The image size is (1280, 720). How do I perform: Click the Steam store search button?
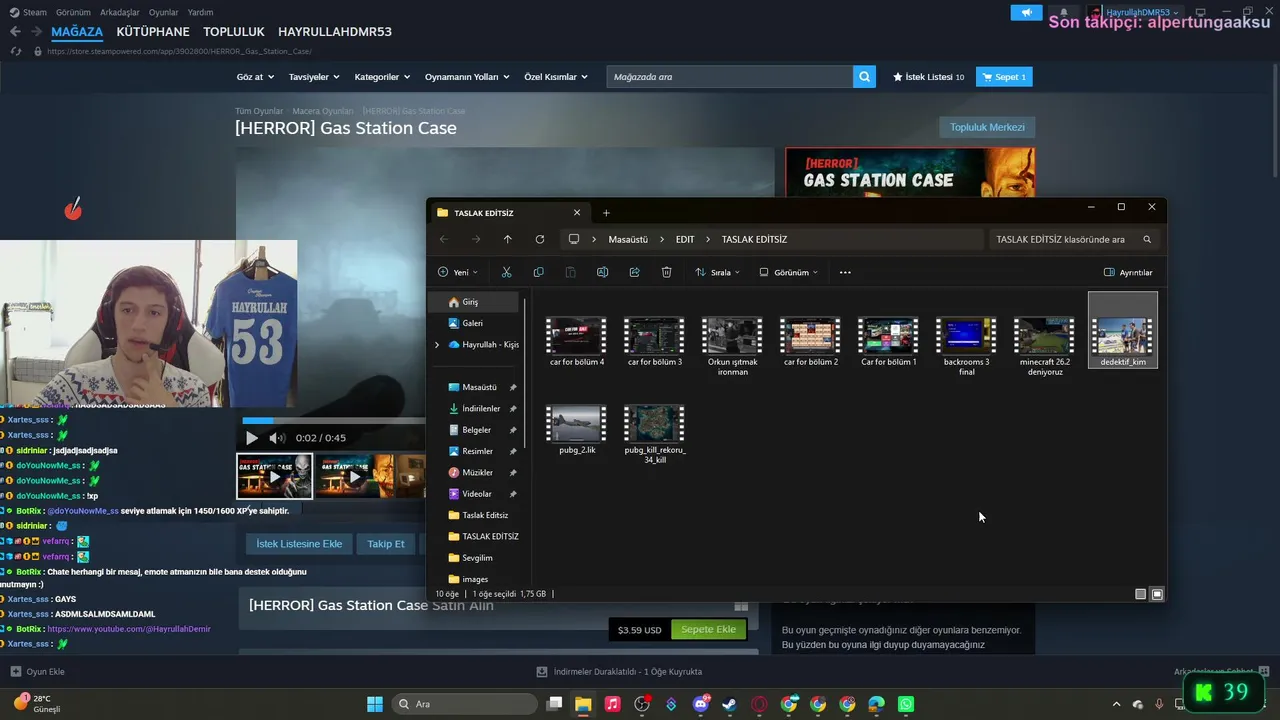(x=864, y=77)
